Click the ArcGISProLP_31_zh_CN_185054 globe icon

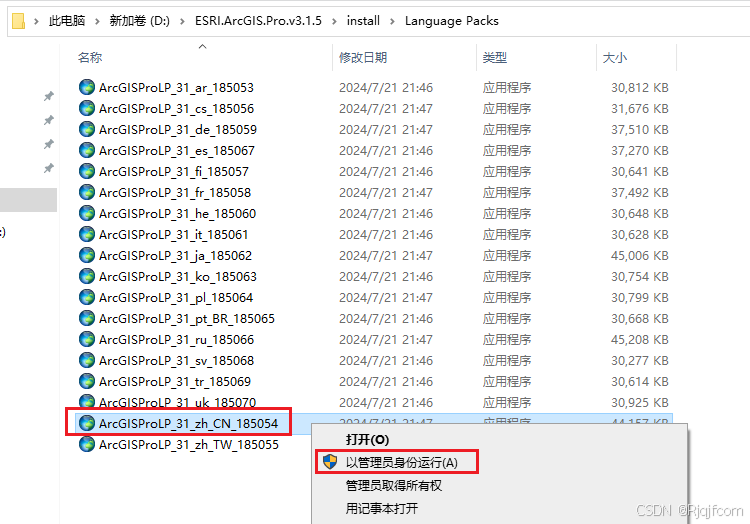click(87, 423)
